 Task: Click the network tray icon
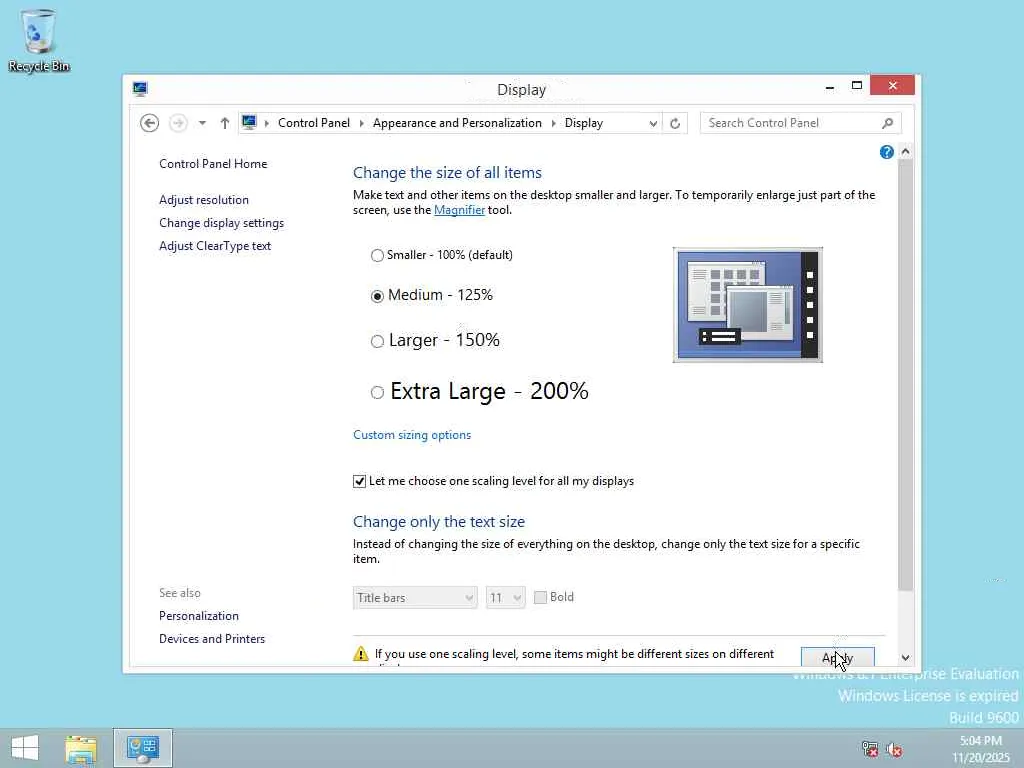click(869, 749)
